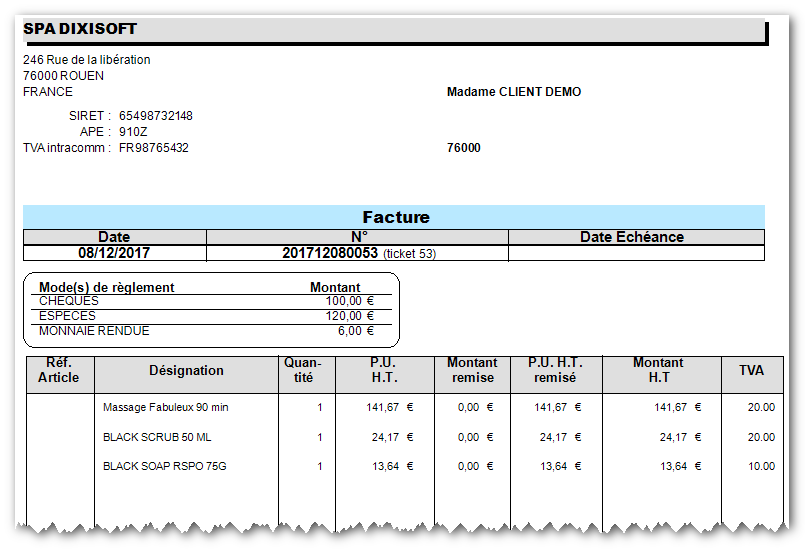Screen dimensions: 805x555
Task: Select the BLACK SOAP RSPO 75G item
Action: pos(165,466)
